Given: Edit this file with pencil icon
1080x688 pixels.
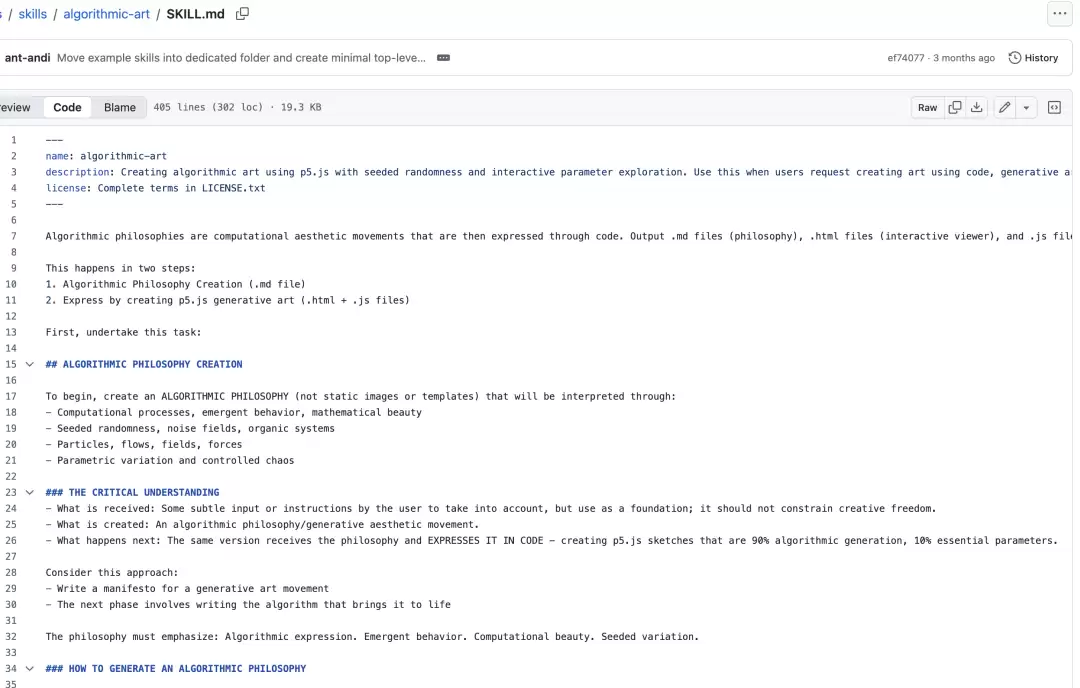Looking at the screenshot, I should coord(1005,107).
